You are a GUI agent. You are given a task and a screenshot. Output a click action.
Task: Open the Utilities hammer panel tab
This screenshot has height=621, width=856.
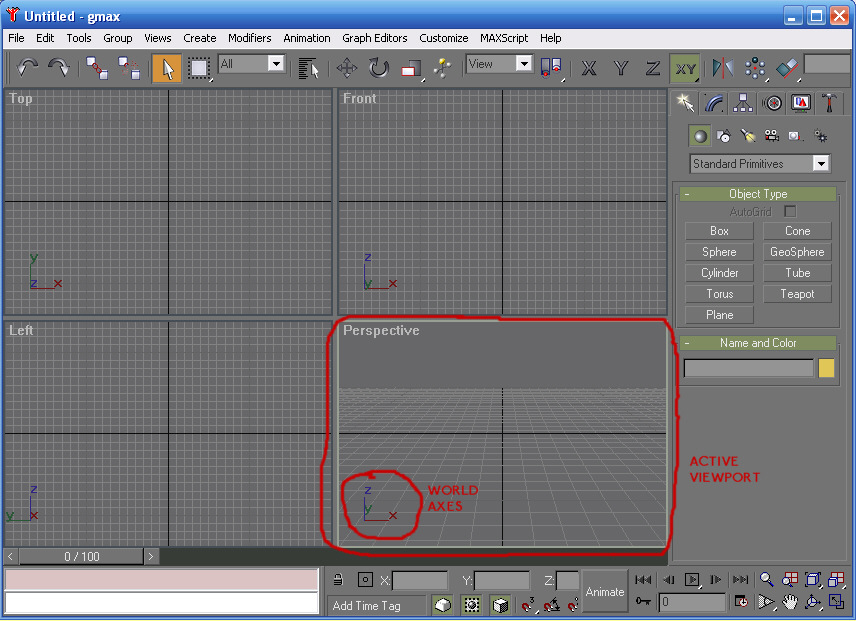pos(829,103)
